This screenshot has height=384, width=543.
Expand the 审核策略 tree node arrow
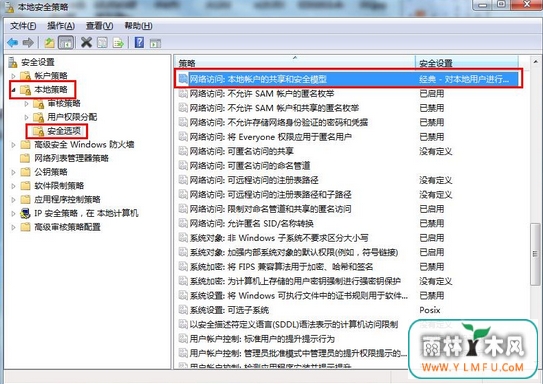pyautogui.click(x=26, y=104)
